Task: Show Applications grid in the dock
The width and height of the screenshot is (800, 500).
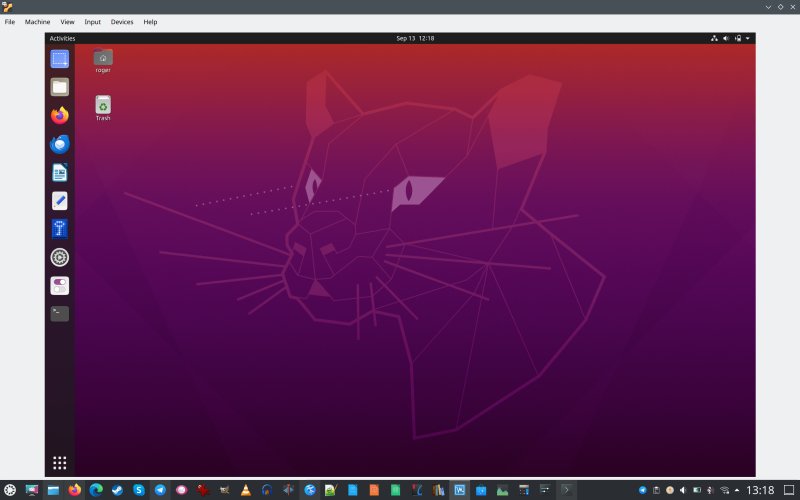Action: [x=60, y=462]
